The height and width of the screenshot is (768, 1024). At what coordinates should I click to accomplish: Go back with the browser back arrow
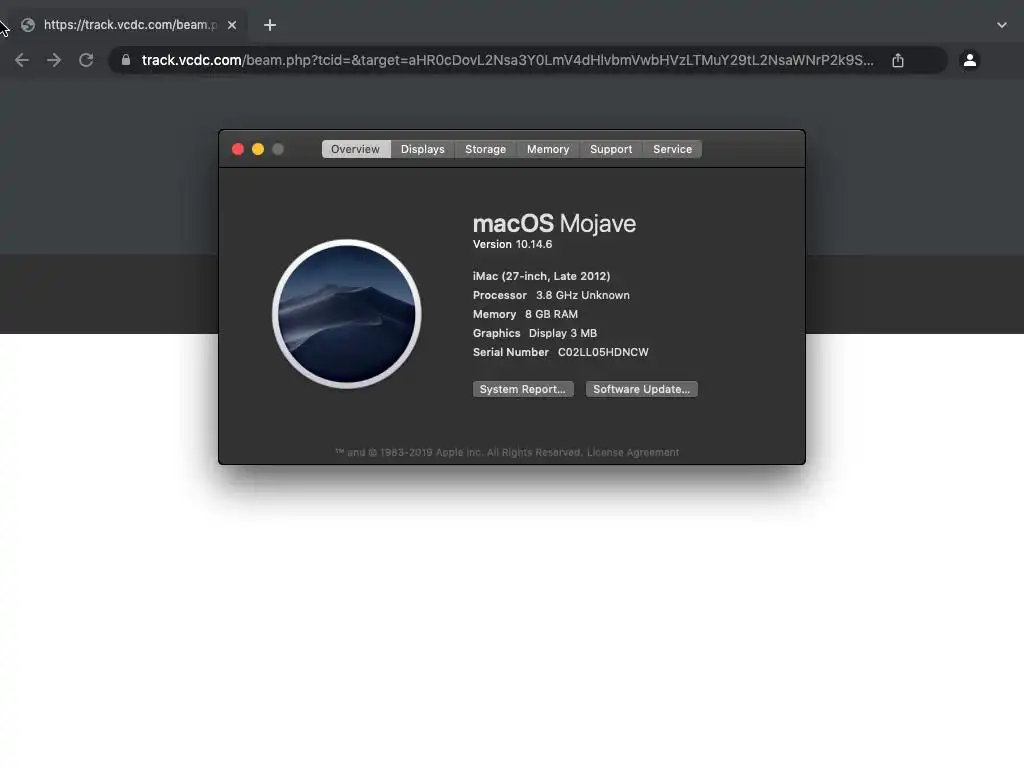(22, 60)
